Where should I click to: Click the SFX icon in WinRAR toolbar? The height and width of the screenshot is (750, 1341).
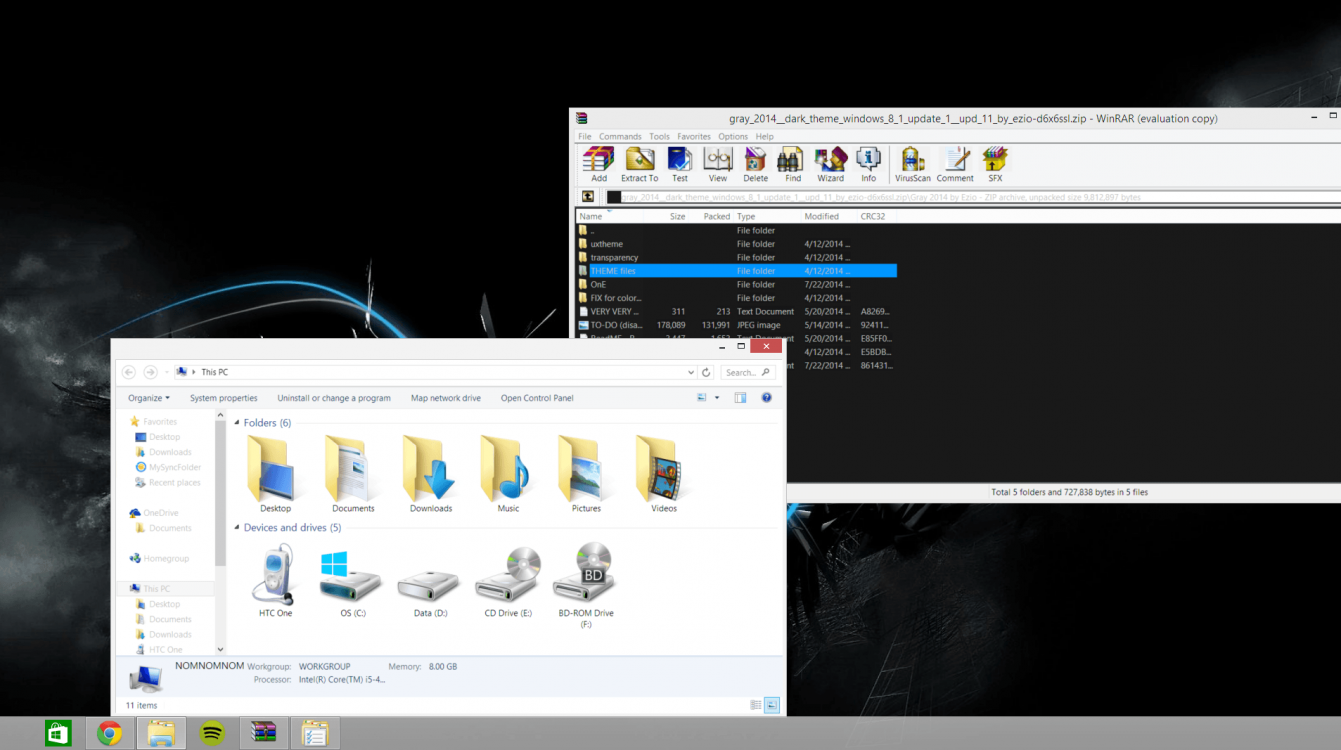[x=994, y=164]
